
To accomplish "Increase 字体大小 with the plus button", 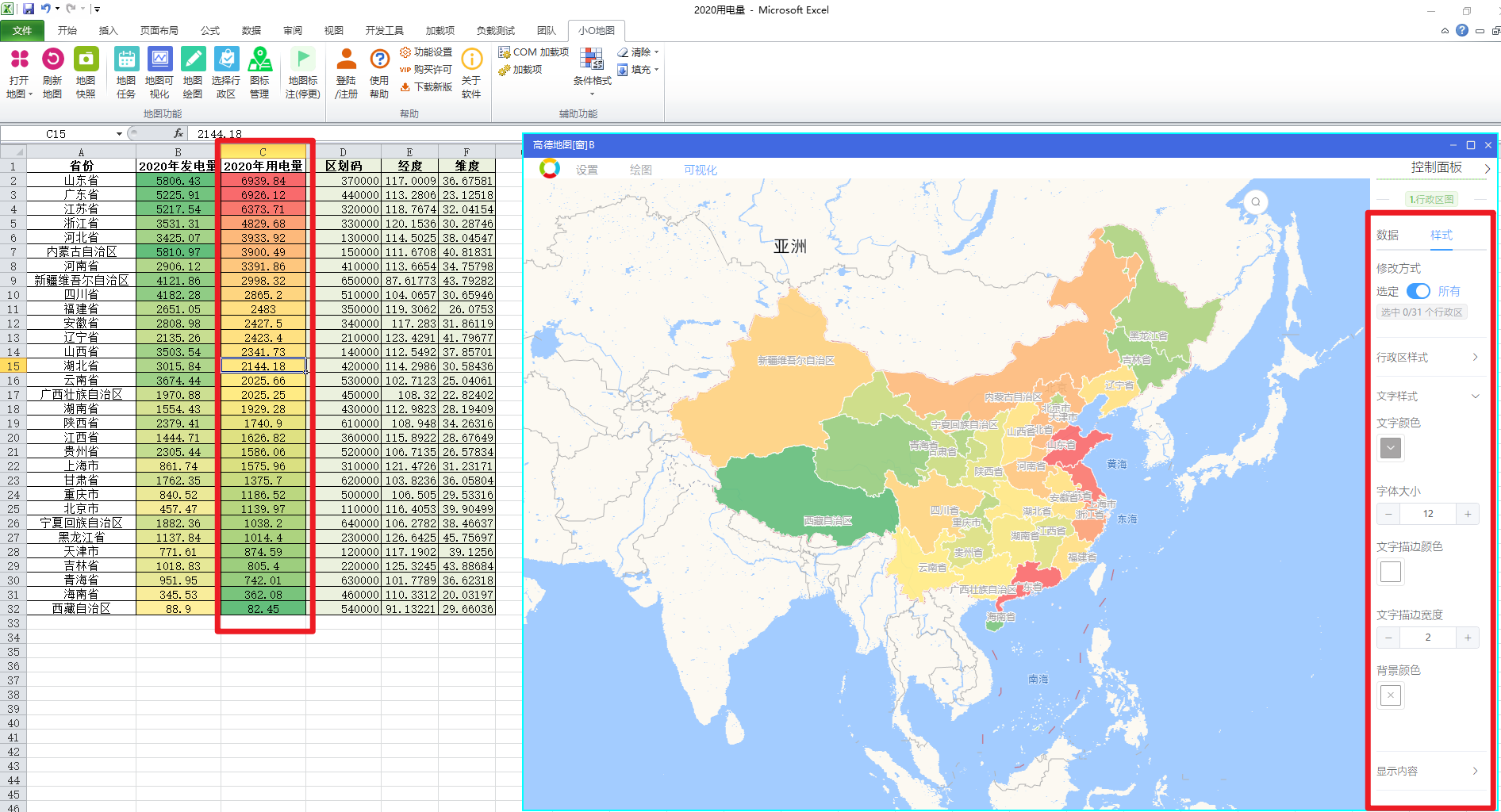I will pyautogui.click(x=1468, y=514).
